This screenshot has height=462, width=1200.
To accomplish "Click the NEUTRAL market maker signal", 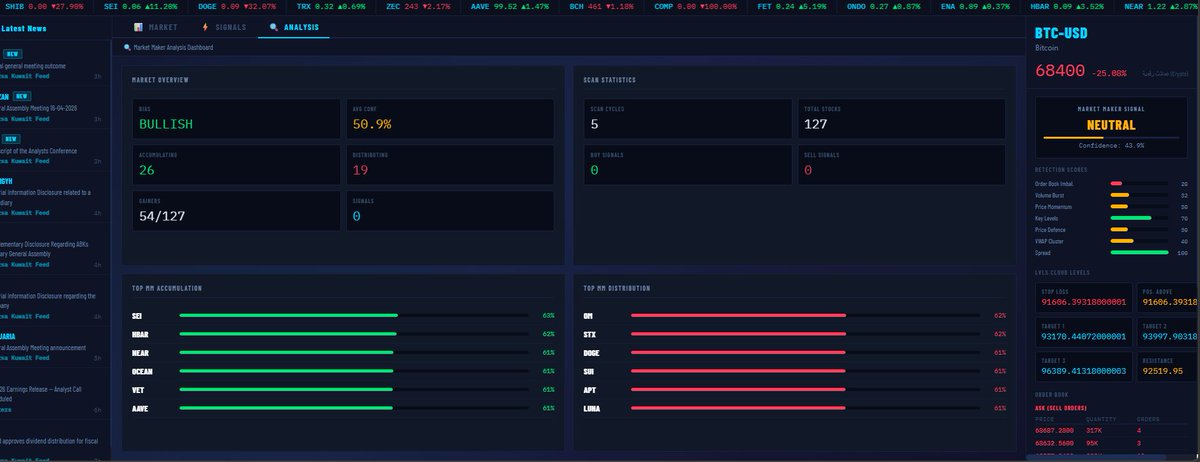I will 1111,125.
